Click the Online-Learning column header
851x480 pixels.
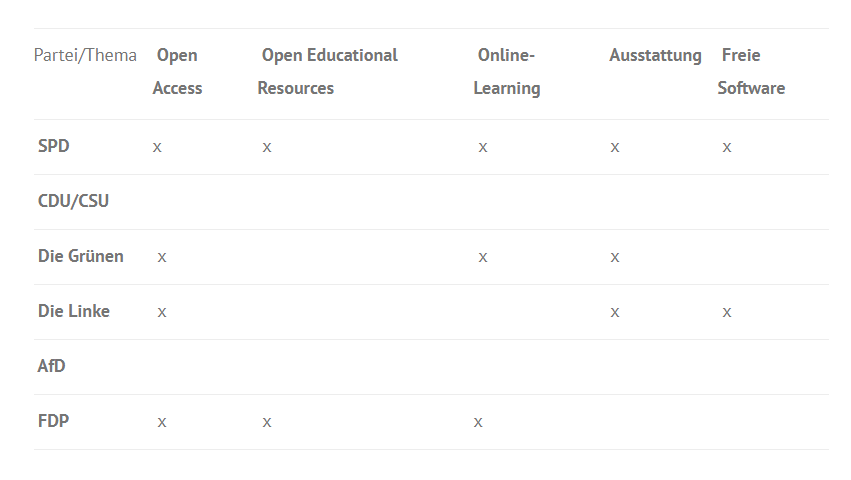506,72
